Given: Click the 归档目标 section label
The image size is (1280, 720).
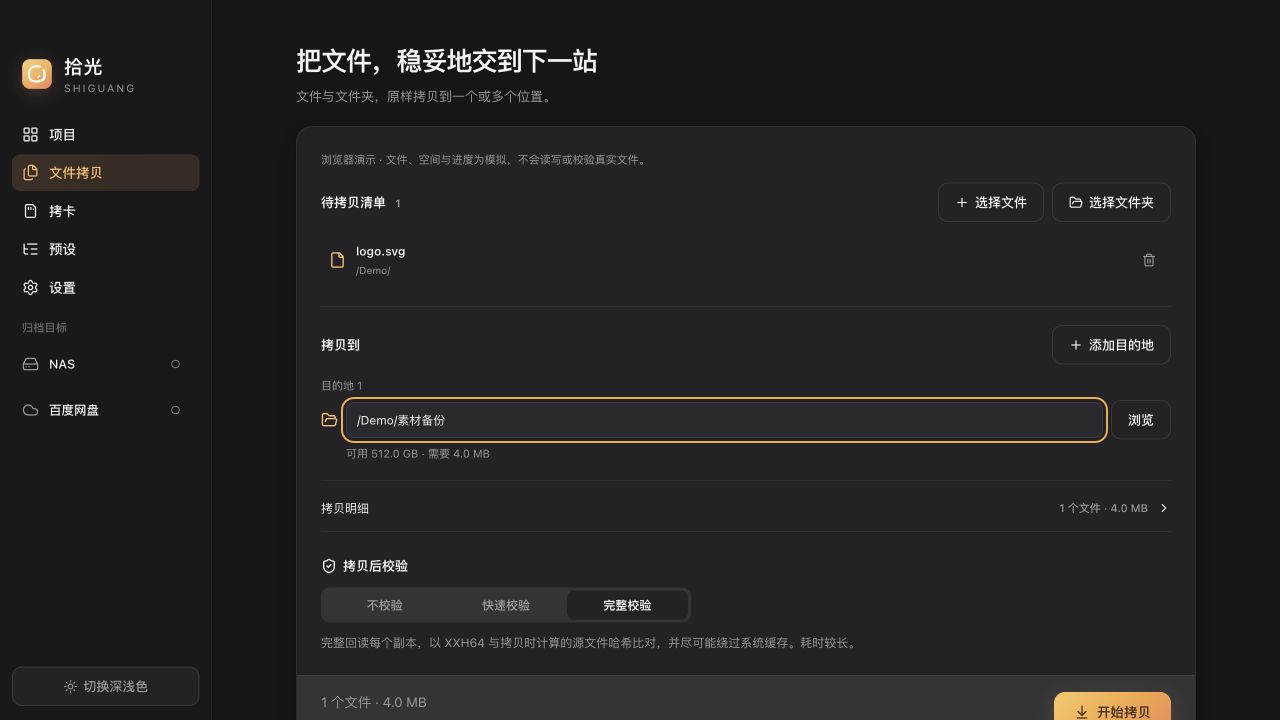Looking at the screenshot, I should [x=44, y=328].
